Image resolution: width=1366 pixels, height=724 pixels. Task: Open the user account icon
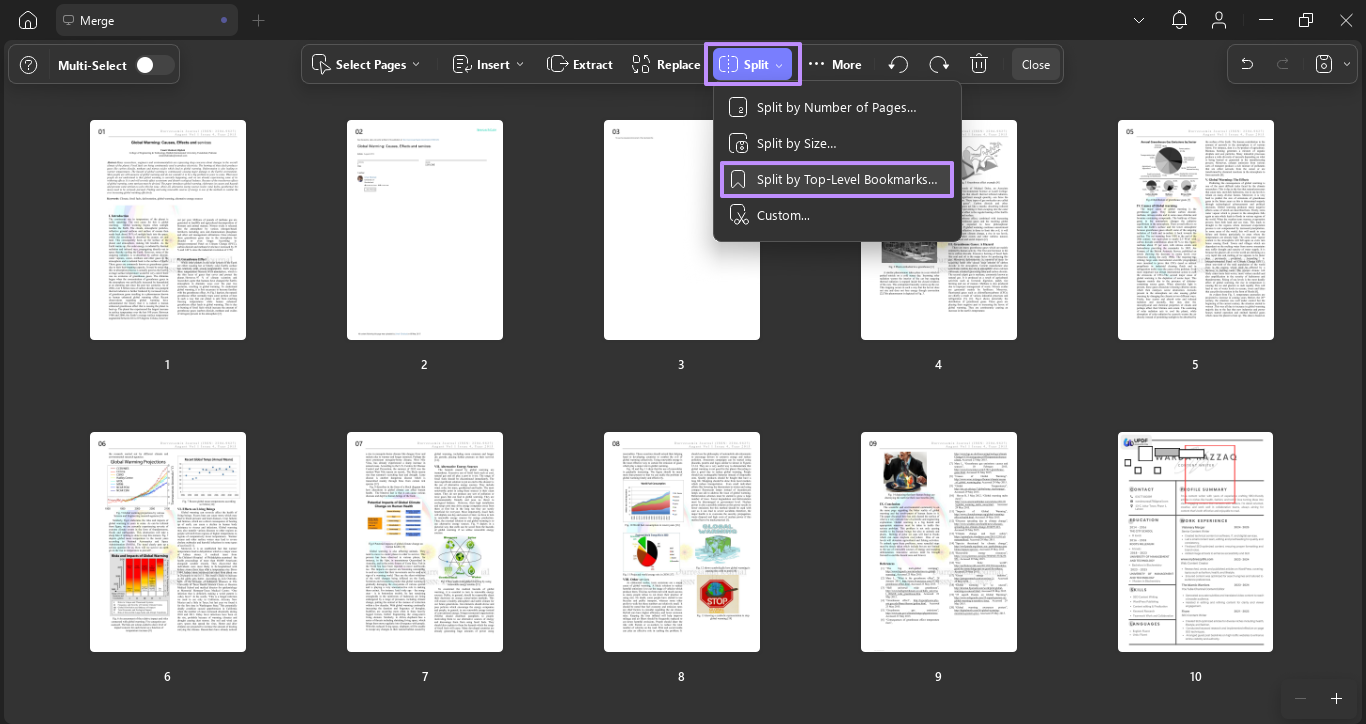1218,19
